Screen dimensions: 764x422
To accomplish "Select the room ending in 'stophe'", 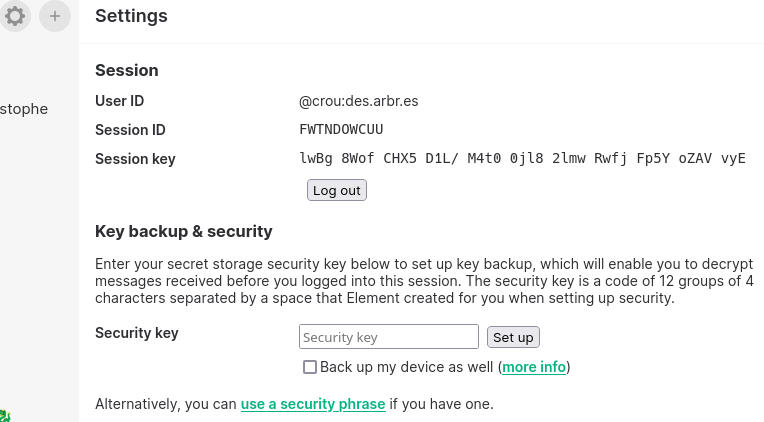I will pos(24,109).
